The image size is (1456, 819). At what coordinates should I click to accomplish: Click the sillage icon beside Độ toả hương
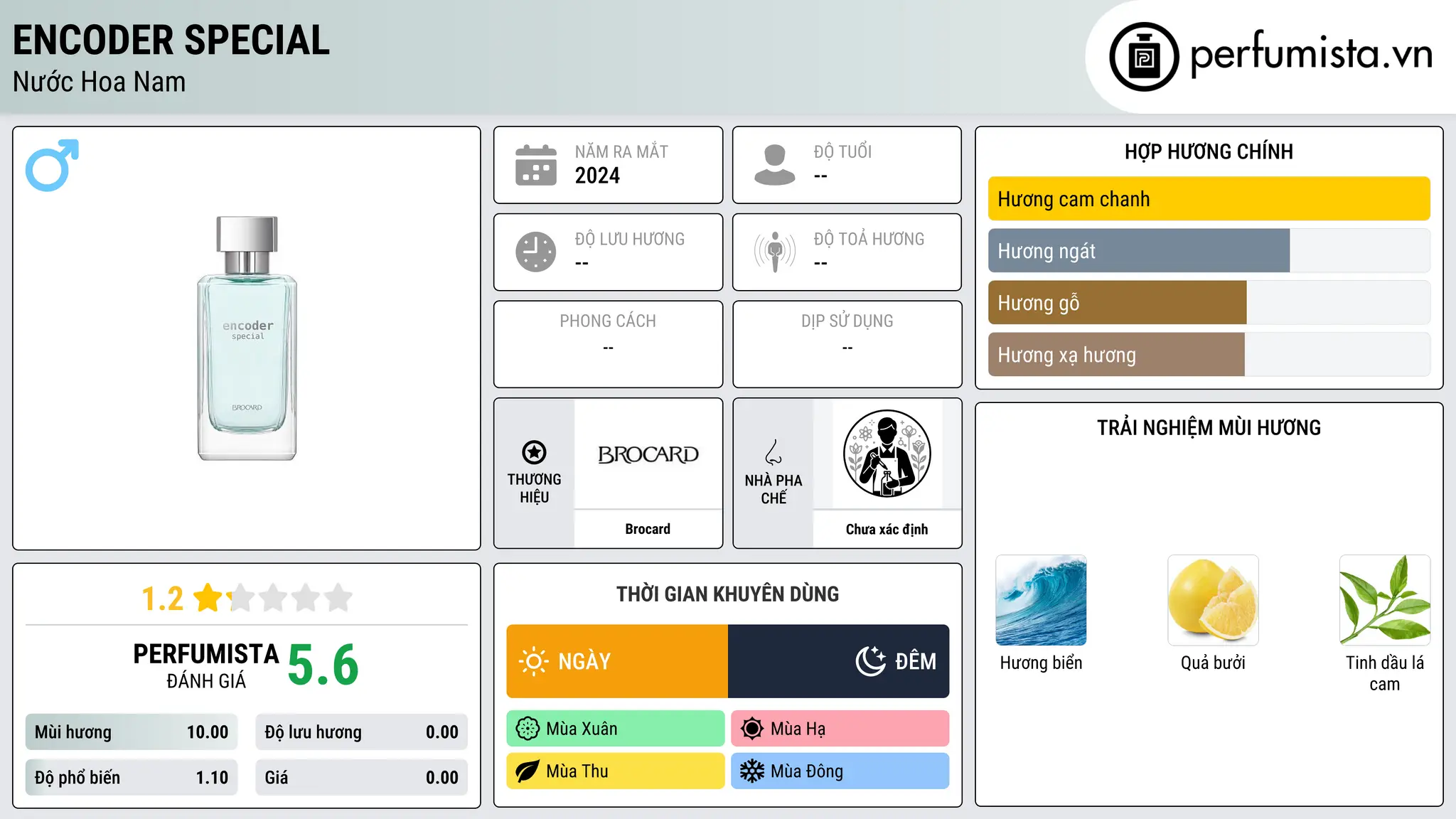click(774, 252)
